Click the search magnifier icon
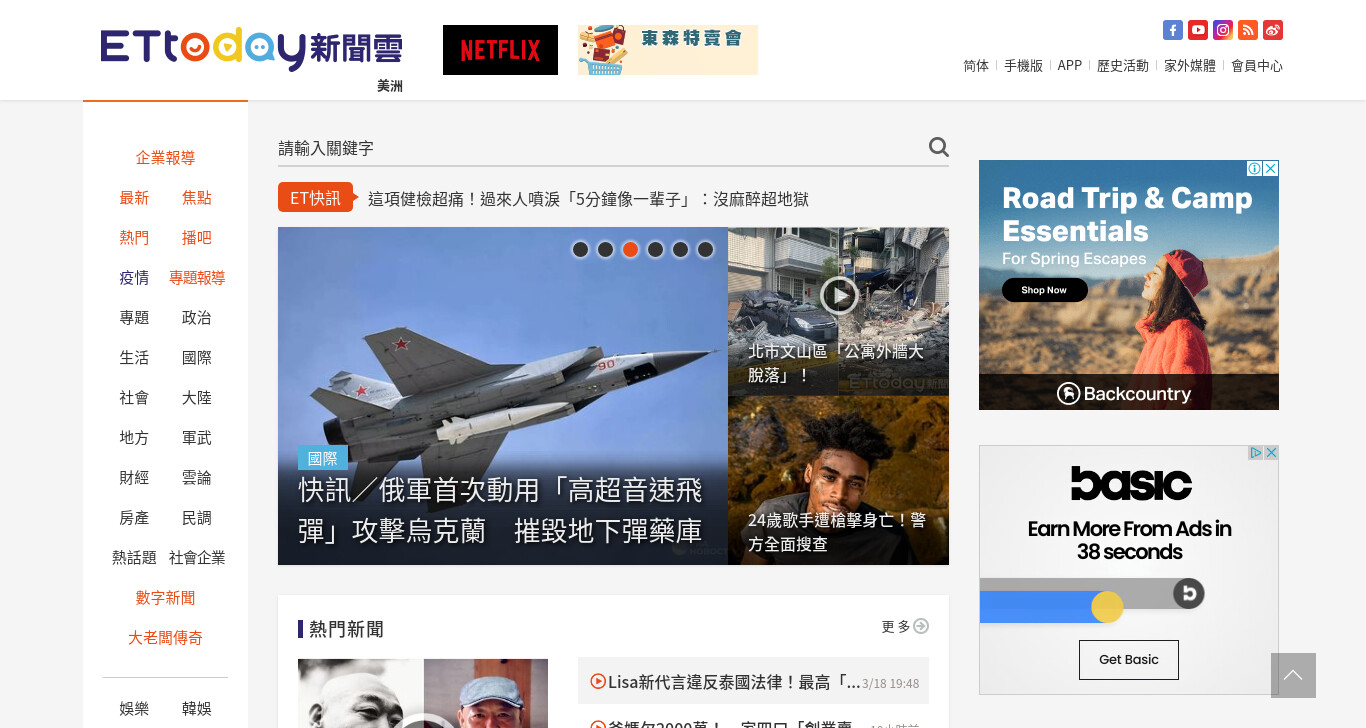The width and height of the screenshot is (1366, 728). pos(938,147)
